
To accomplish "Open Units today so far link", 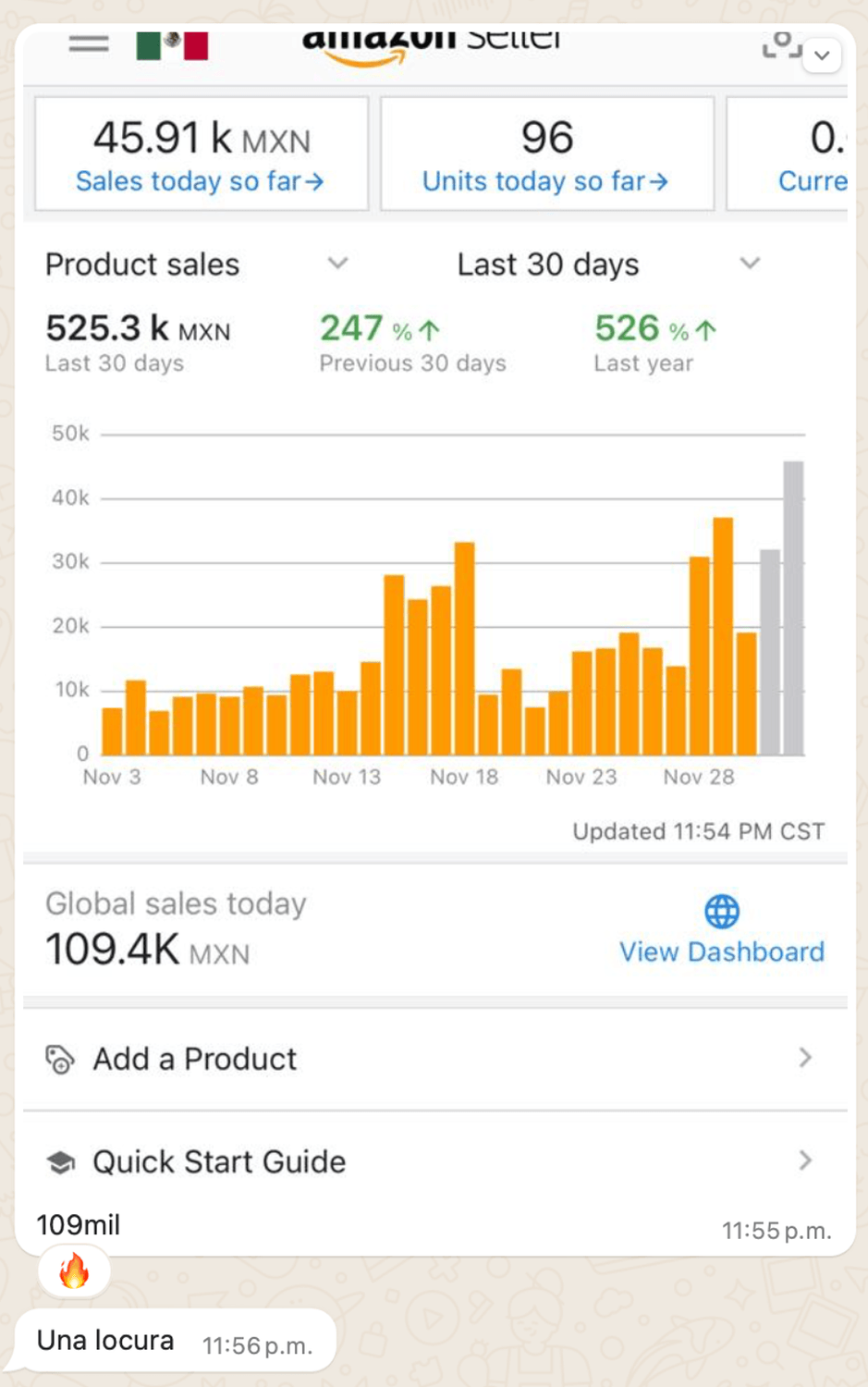I will (x=544, y=181).
